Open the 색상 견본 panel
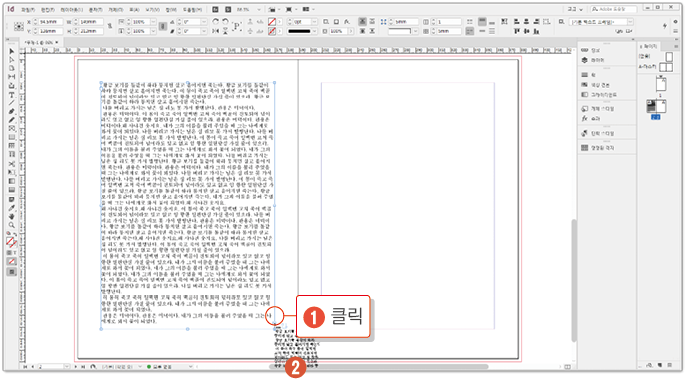Image resolution: width=685 pixels, height=385 pixels. coord(595,85)
